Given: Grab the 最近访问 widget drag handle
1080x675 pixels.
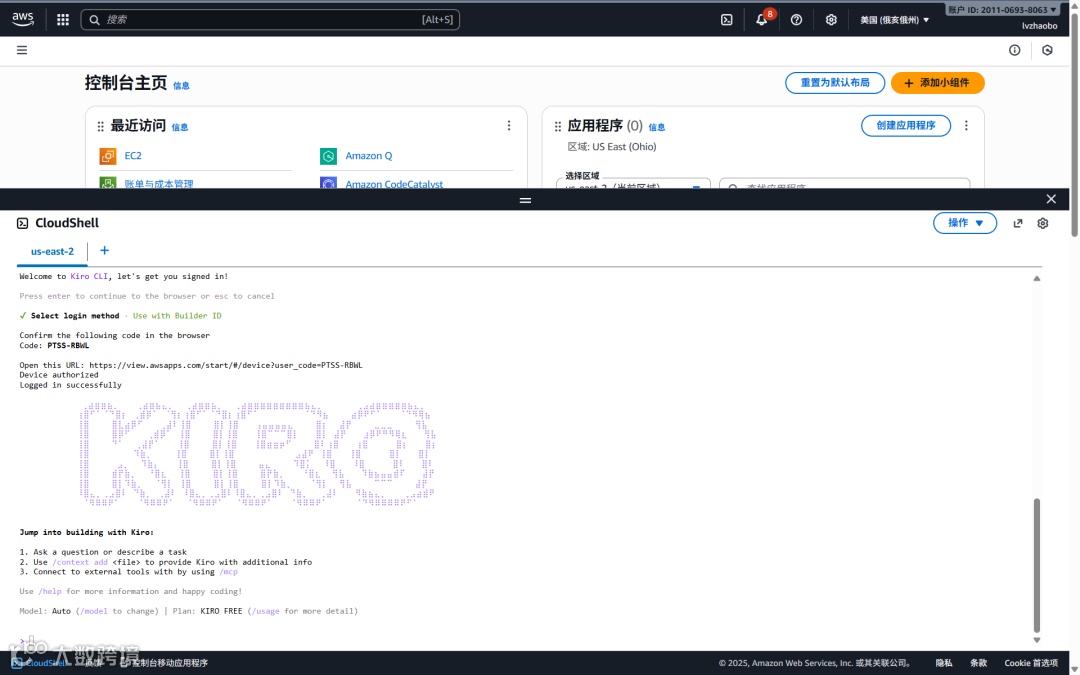Looking at the screenshot, I should click(101, 127).
